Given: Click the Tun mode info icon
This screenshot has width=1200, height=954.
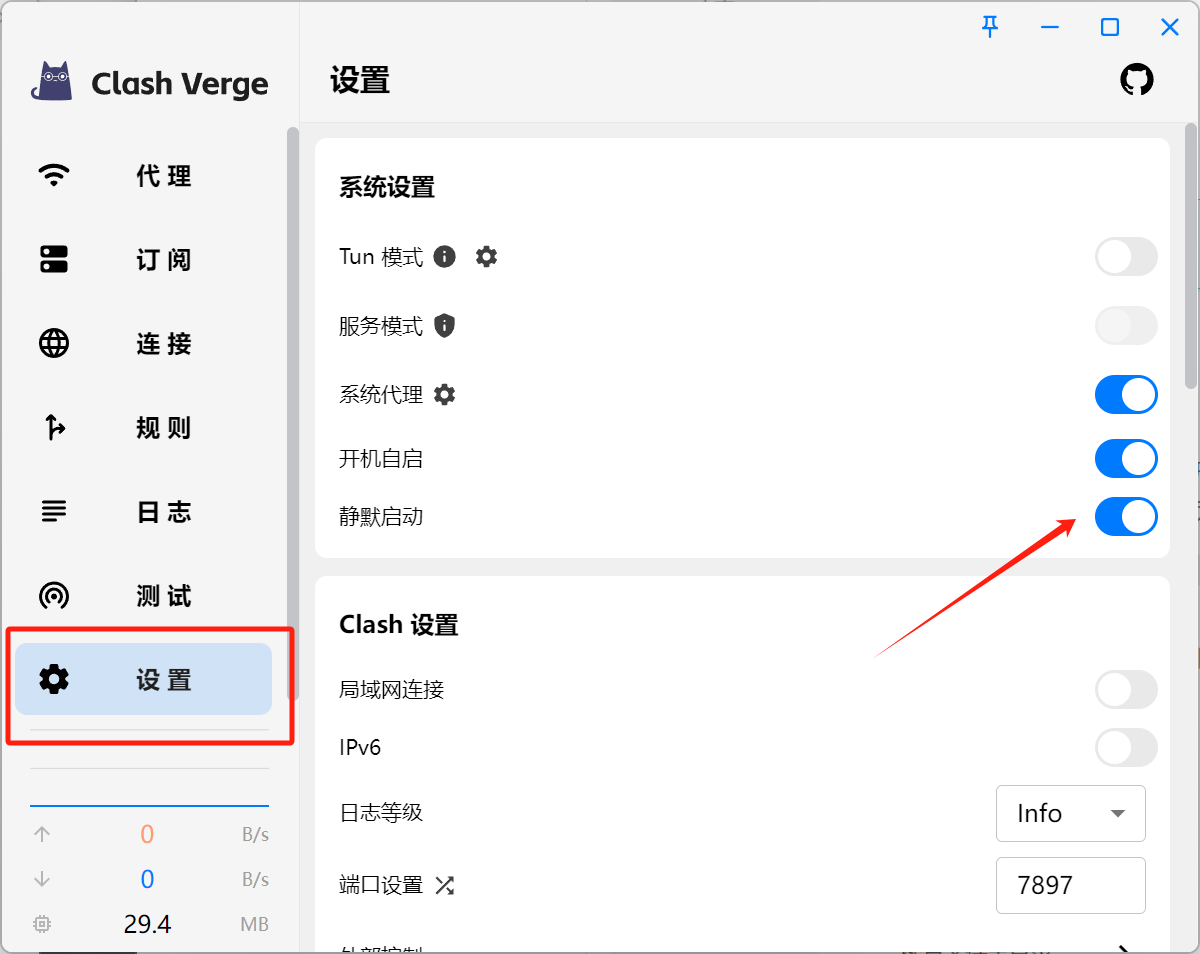Looking at the screenshot, I should click(445, 257).
